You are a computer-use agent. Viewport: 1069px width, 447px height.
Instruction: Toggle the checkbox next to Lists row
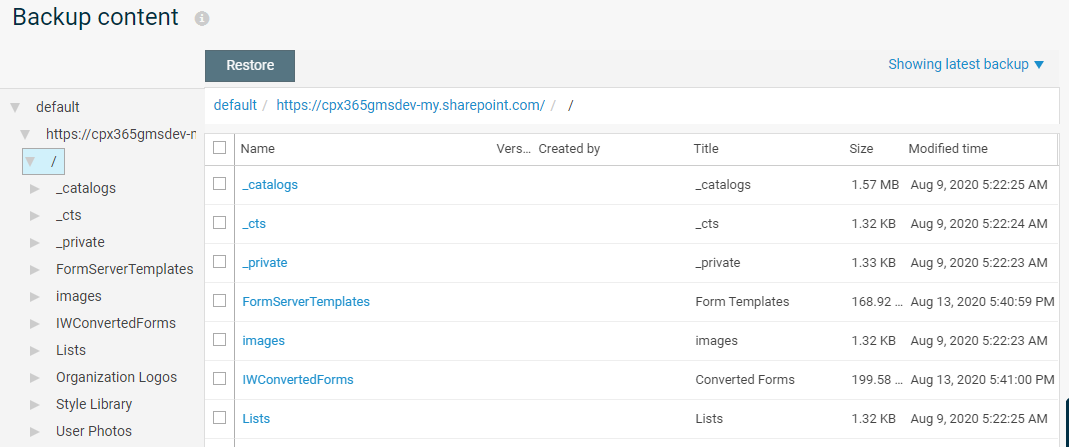pos(220,418)
